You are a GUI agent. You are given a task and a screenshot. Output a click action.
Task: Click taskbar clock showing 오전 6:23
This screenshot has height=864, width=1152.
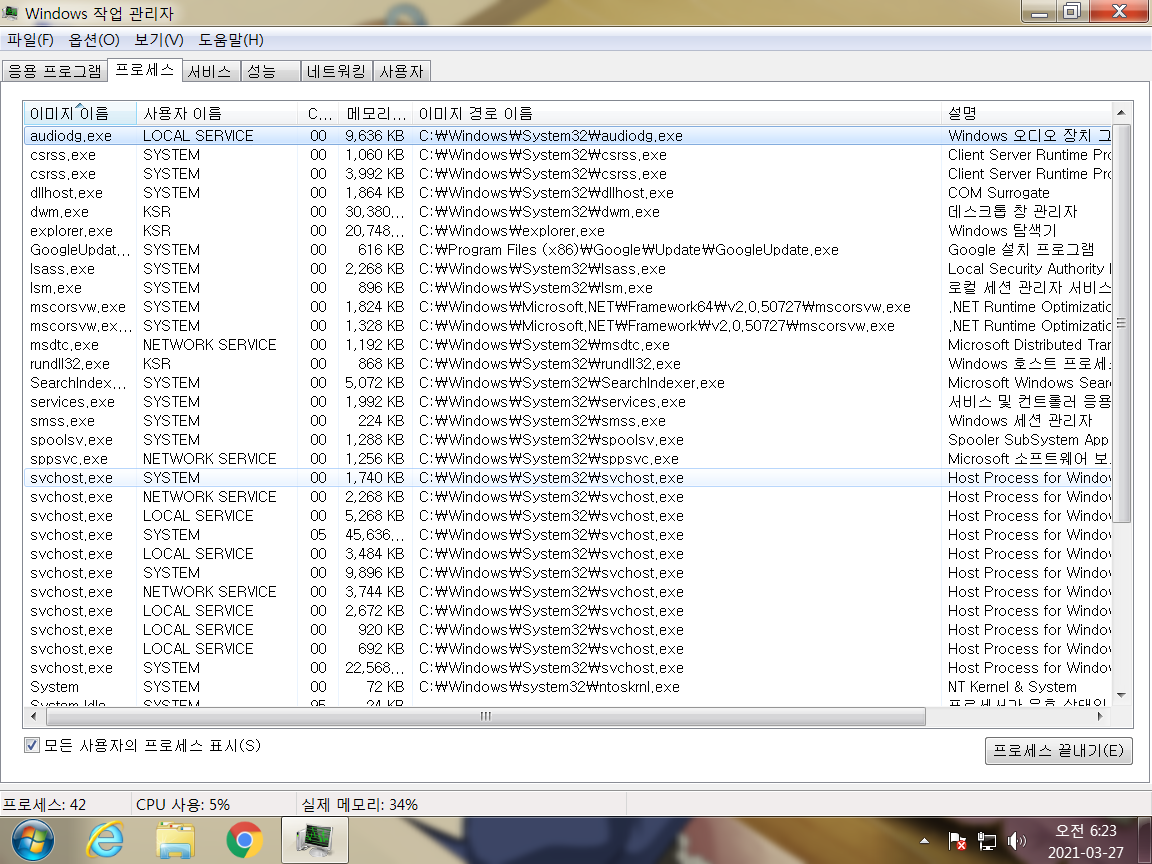coord(1085,841)
